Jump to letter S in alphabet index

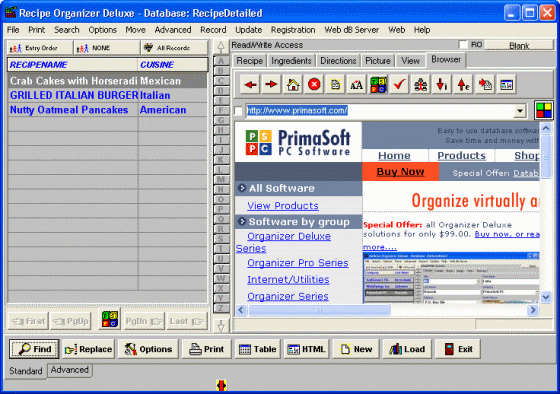221,239
